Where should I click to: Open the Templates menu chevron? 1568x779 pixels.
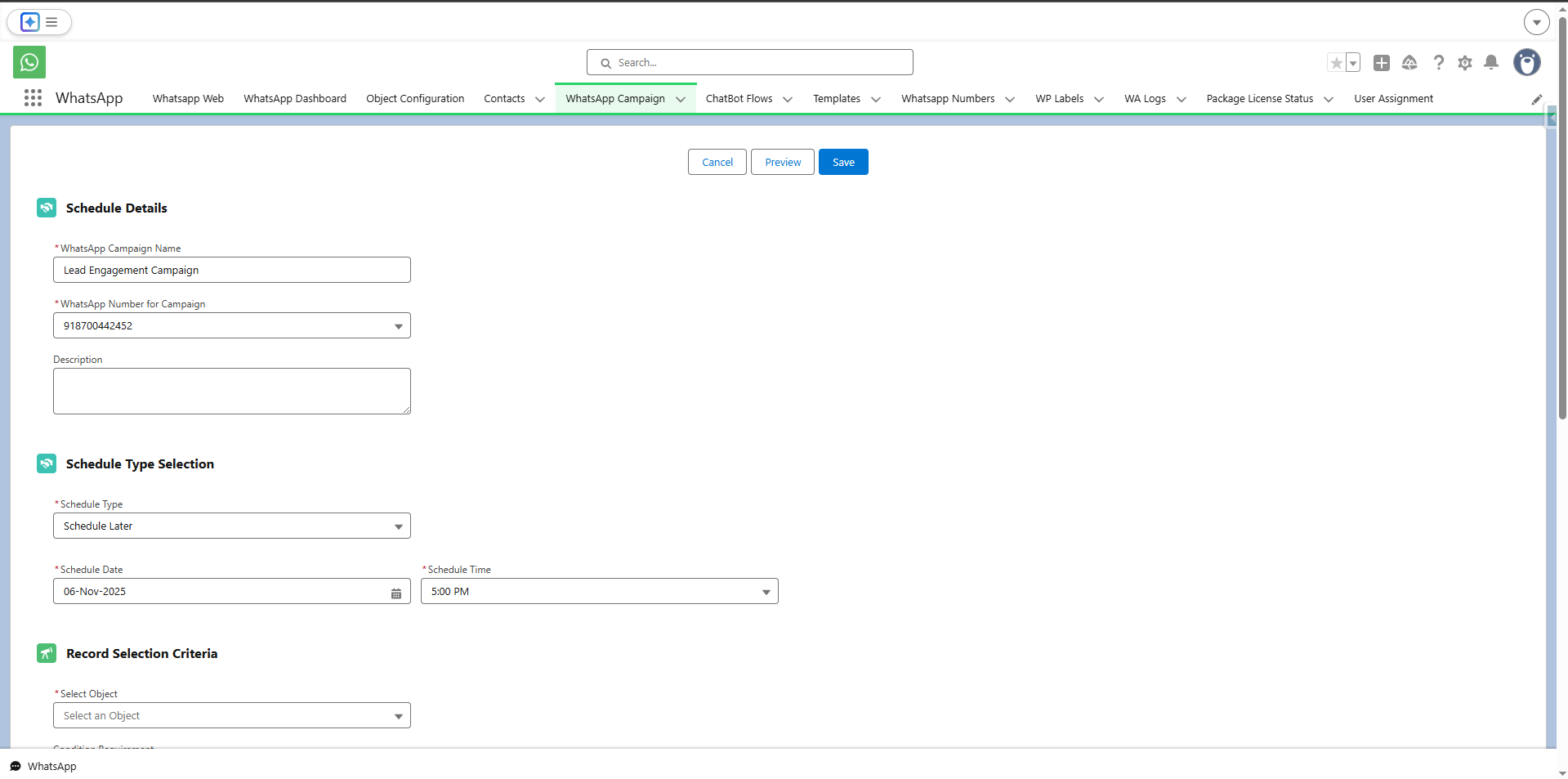[x=875, y=99]
